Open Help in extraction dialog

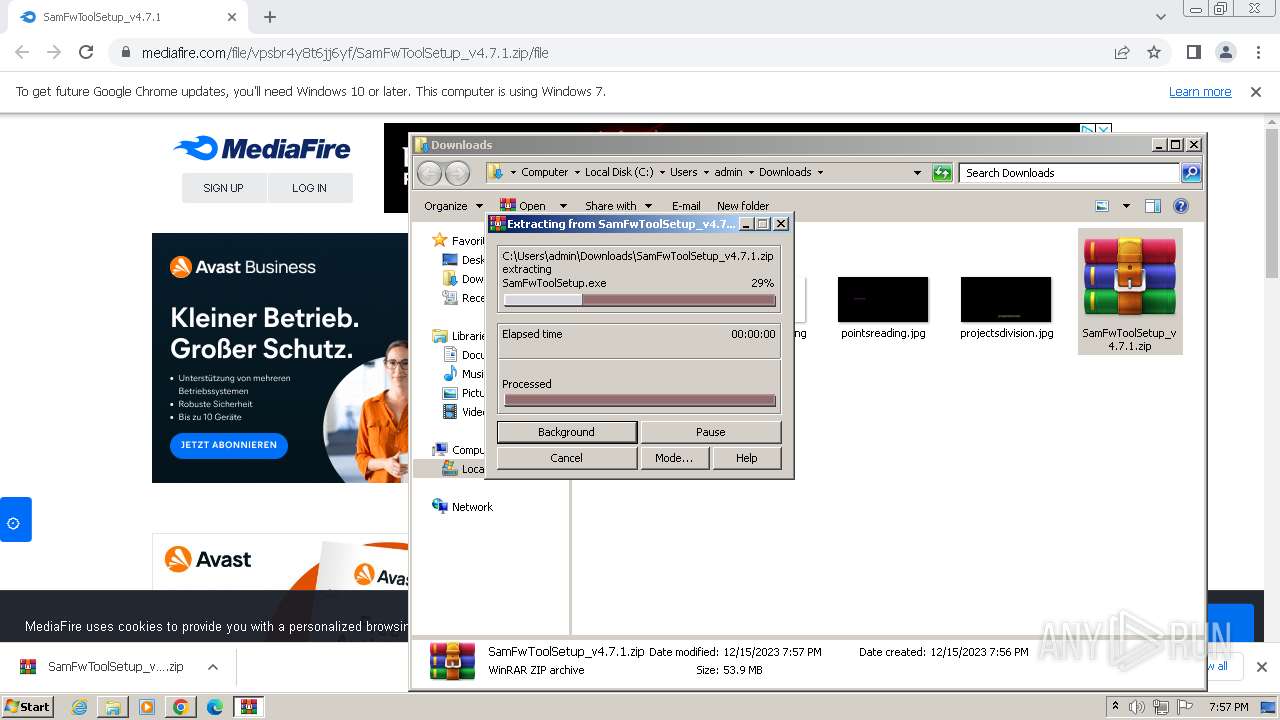746,458
